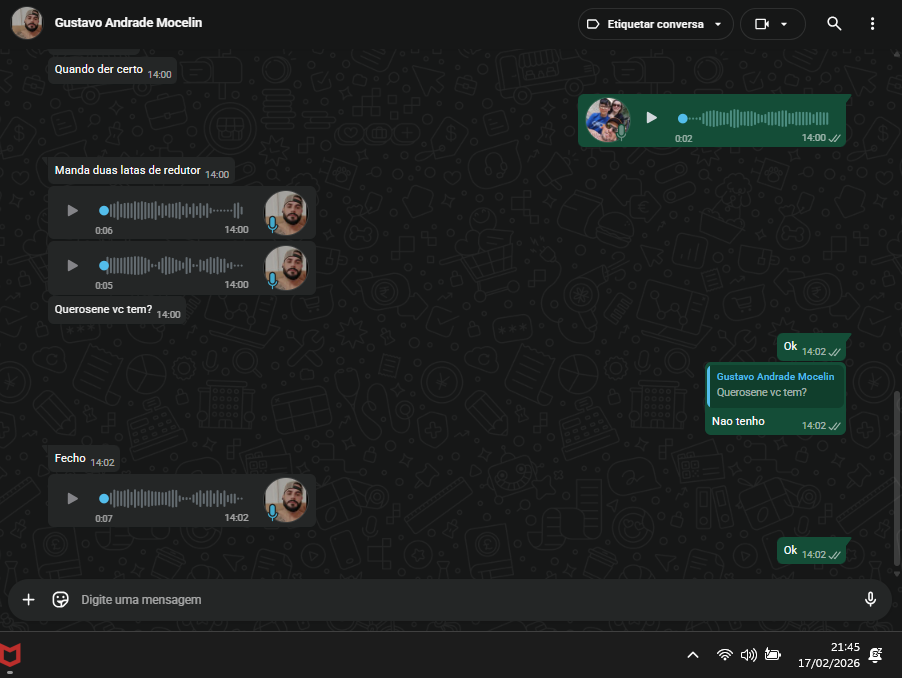This screenshot has height=678, width=902.
Task: Click the plus attach icon
Action: tap(29, 599)
